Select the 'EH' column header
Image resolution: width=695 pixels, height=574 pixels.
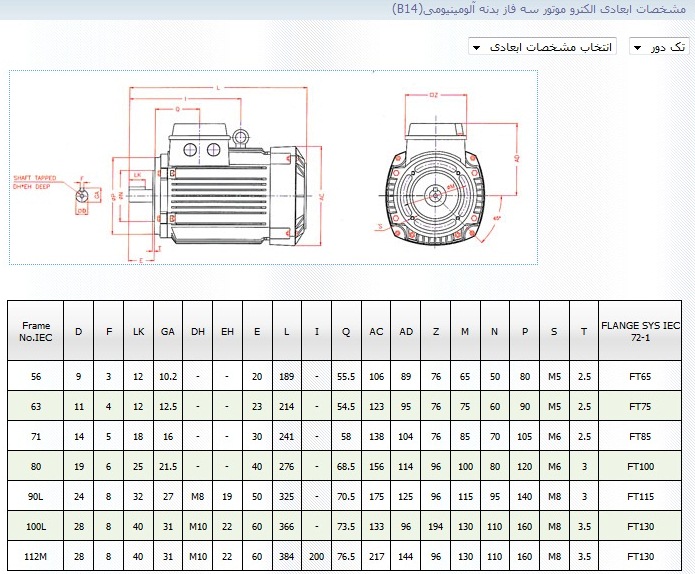[x=227, y=332]
